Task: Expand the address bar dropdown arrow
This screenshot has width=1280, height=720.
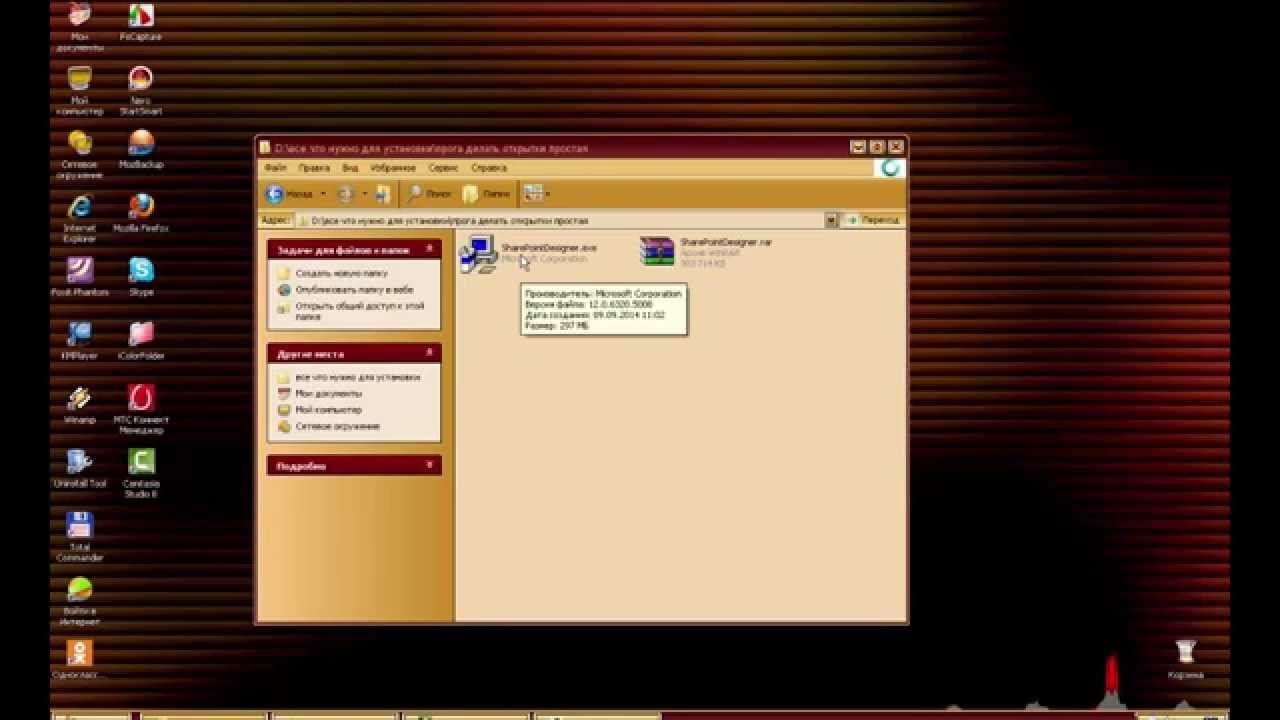Action: pyautogui.click(x=831, y=220)
